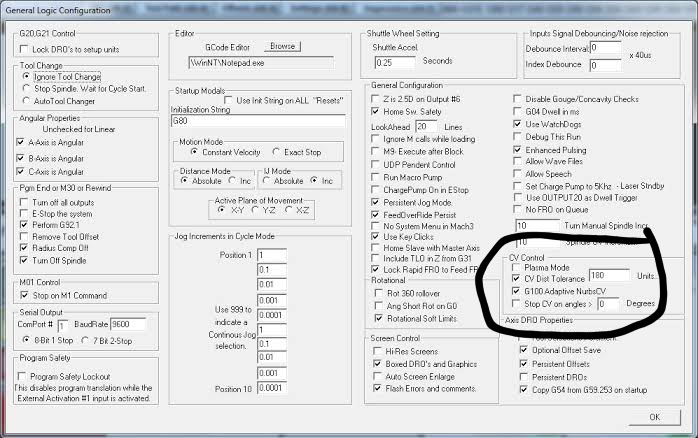Toggle Radius Comp Off checkbox
The height and width of the screenshot is (438, 698).
pos(24,247)
